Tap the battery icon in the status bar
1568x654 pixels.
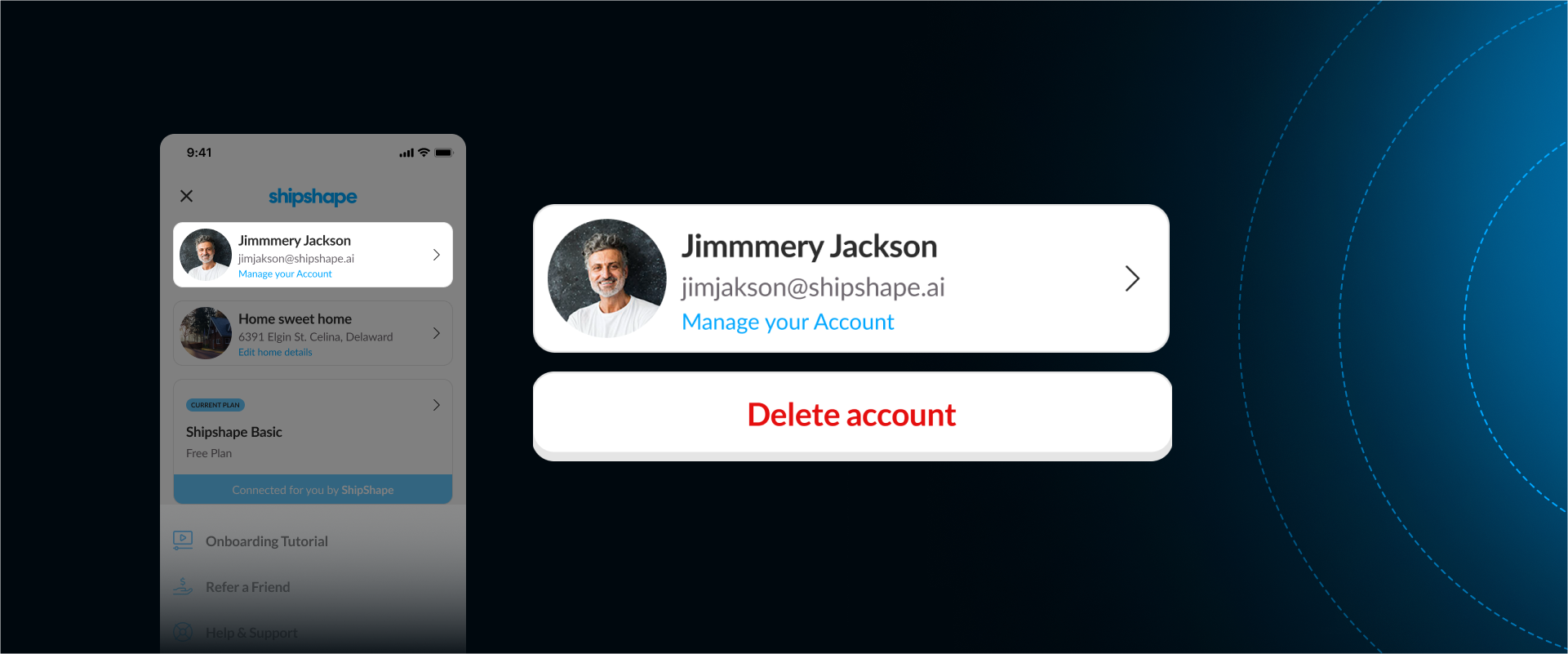click(443, 153)
